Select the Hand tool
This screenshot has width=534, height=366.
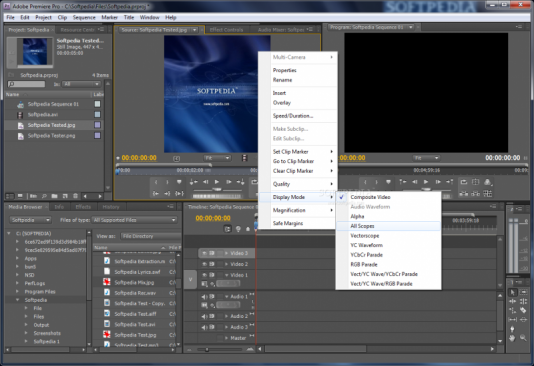click(x=513, y=338)
